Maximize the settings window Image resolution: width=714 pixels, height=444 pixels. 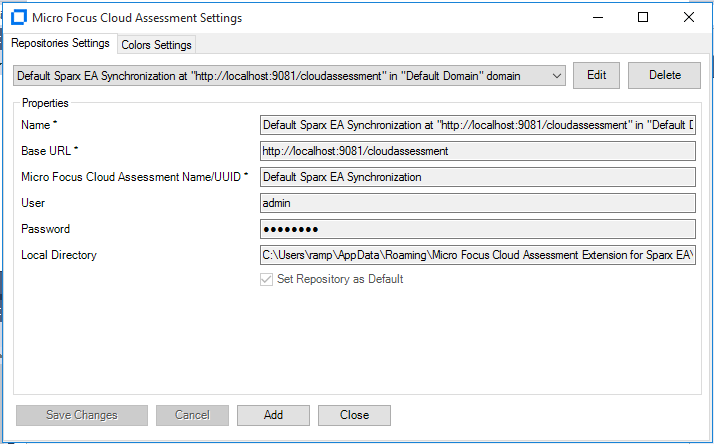643,17
